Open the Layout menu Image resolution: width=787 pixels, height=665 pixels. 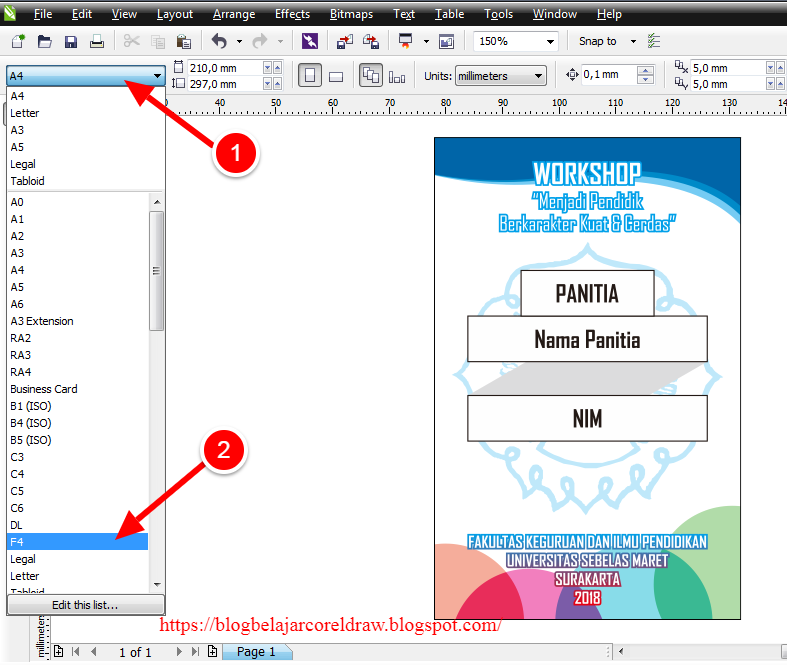[x=175, y=14]
